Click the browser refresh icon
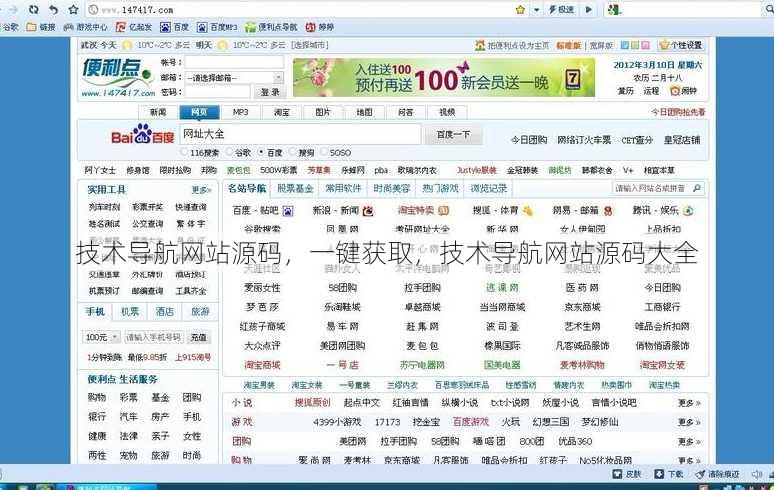The height and width of the screenshot is (490, 774). coord(34,9)
